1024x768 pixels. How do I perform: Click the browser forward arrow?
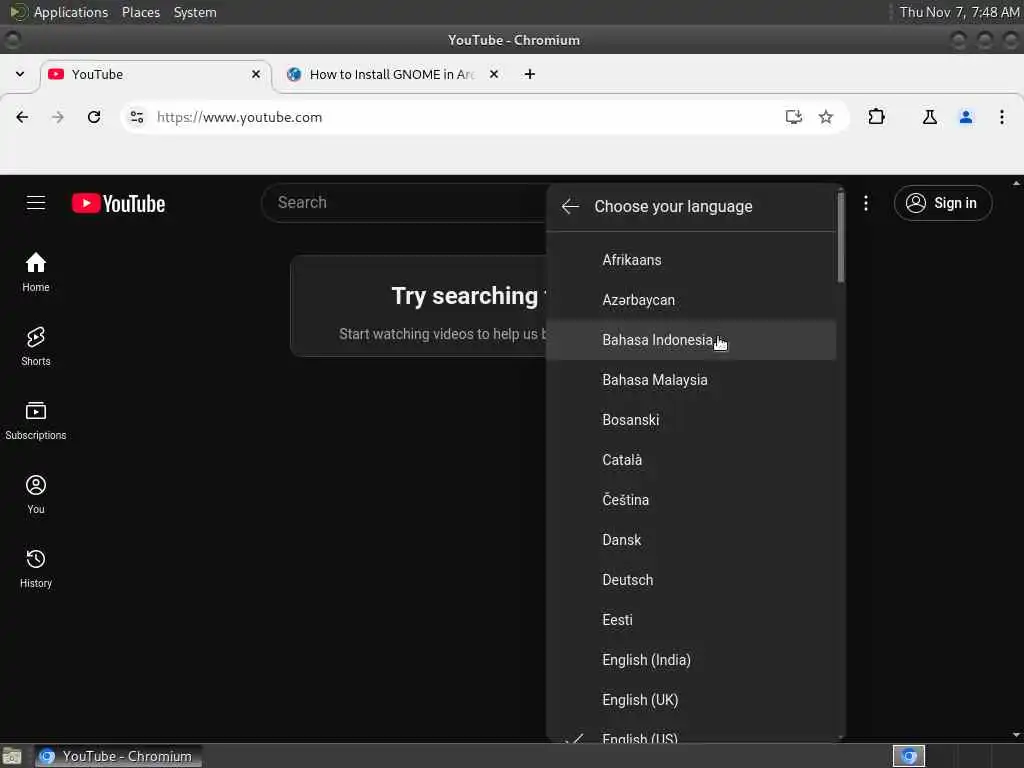(58, 117)
